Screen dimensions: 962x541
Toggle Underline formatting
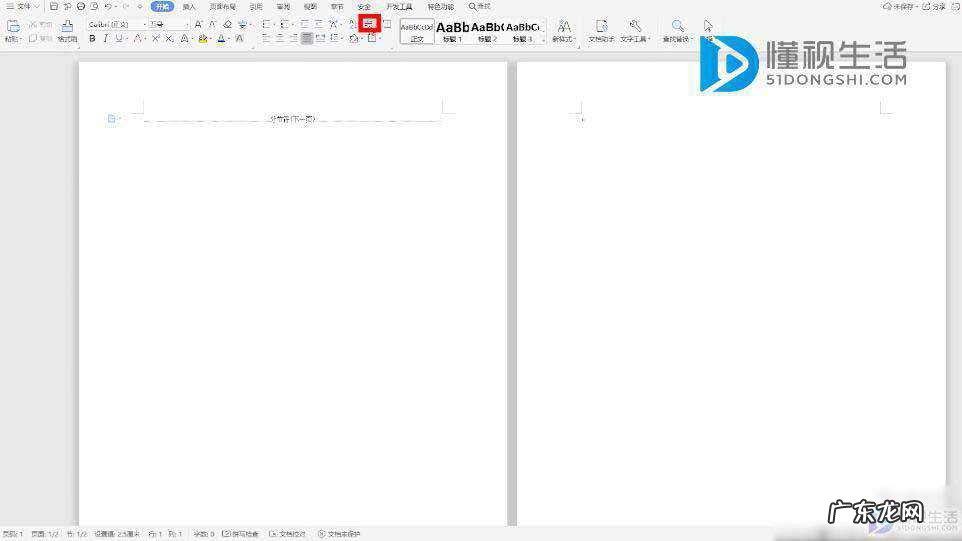click(118, 39)
